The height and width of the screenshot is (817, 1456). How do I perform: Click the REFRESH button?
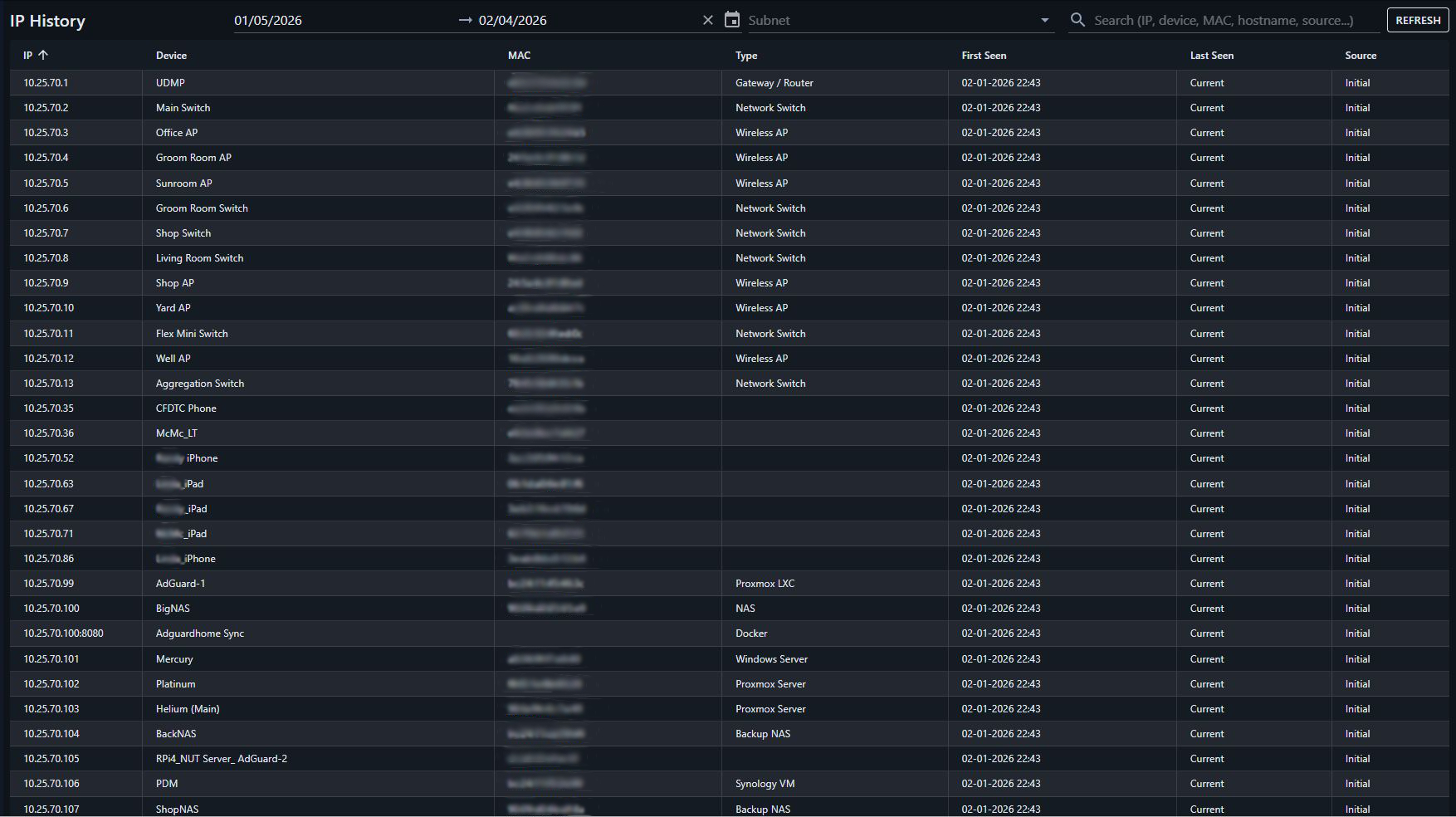tap(1417, 20)
